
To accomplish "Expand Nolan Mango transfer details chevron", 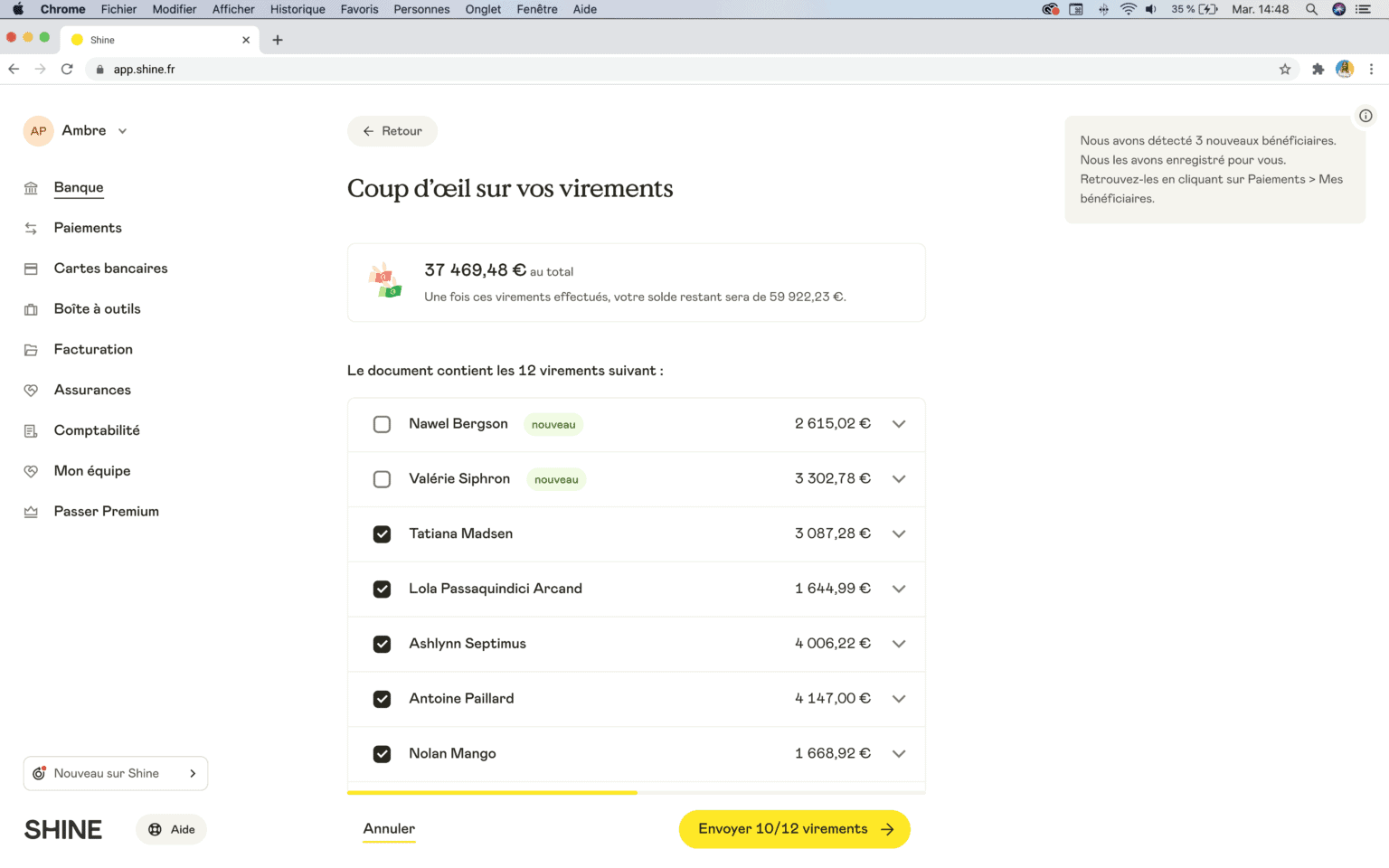I will (898, 754).
